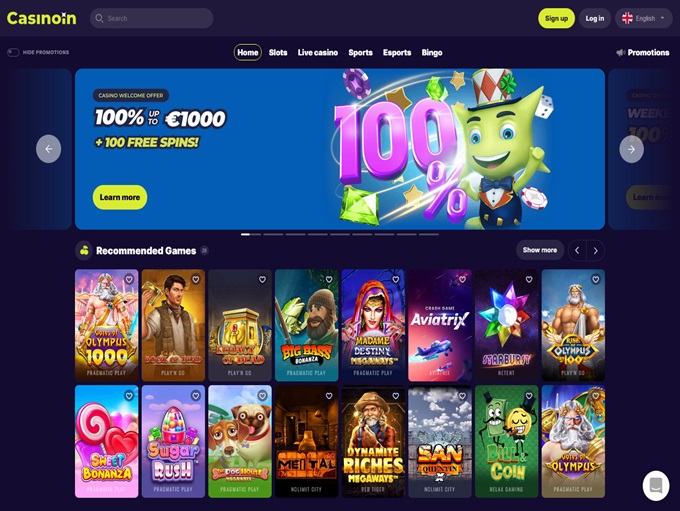Open the Aviatrix game thumbnail
Viewport: 680px width, 511px height.
pos(440,325)
